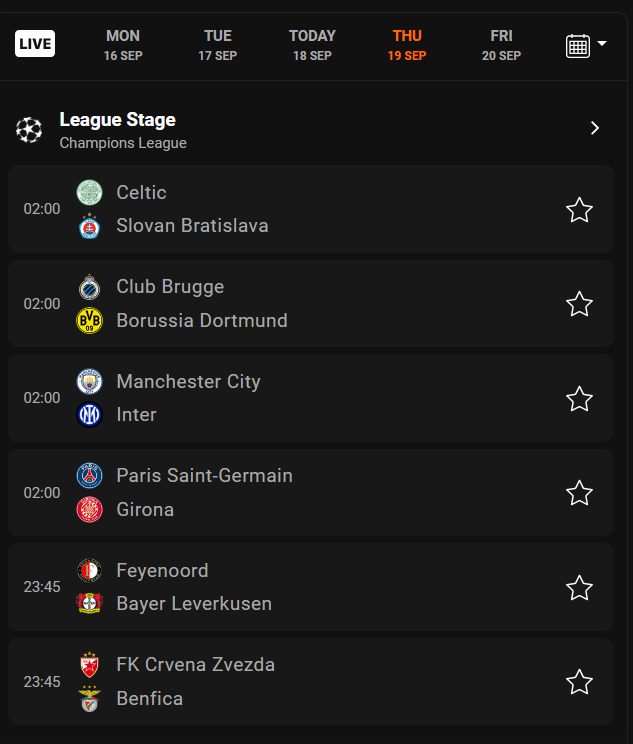
Task: Favorite the Celtic vs Slovan Bratislava match
Action: click(x=580, y=210)
